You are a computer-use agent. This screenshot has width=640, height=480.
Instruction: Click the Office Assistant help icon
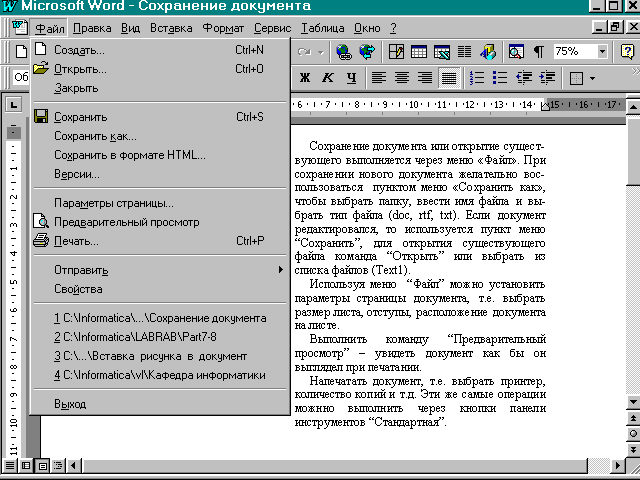pyautogui.click(x=627, y=52)
